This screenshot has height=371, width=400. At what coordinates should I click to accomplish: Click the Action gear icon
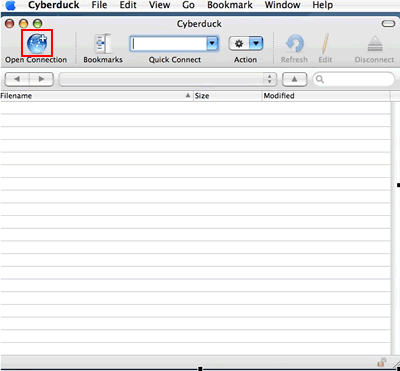[x=239, y=44]
